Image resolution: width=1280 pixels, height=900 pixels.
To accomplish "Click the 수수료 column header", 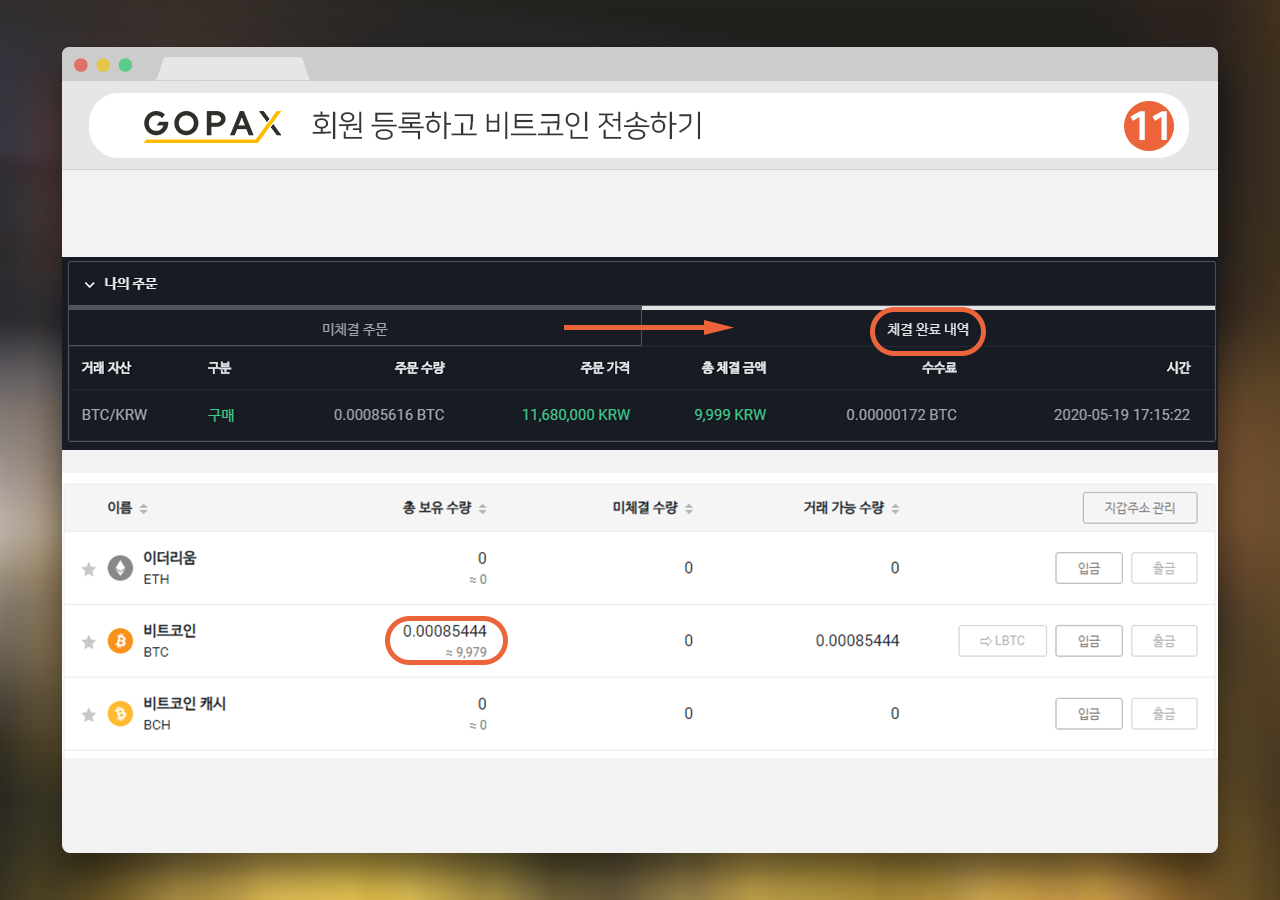I will click(x=939, y=368).
